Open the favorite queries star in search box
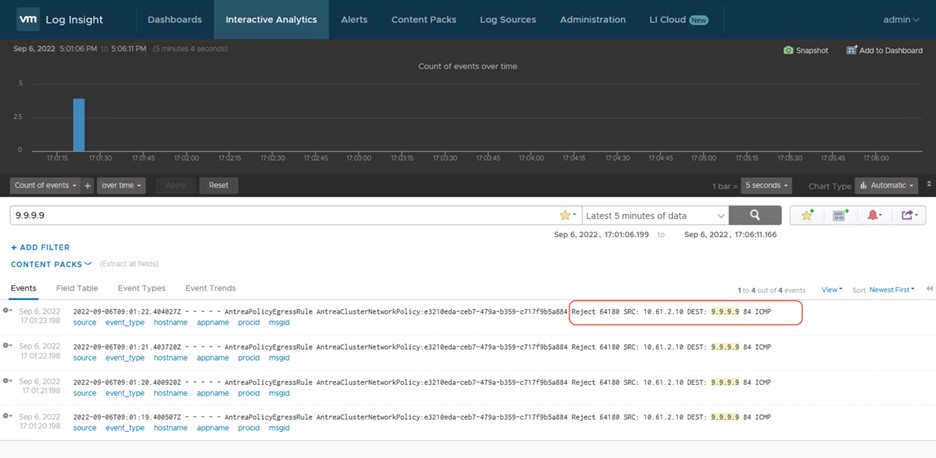Image resolution: width=936 pixels, height=458 pixels. [x=566, y=215]
